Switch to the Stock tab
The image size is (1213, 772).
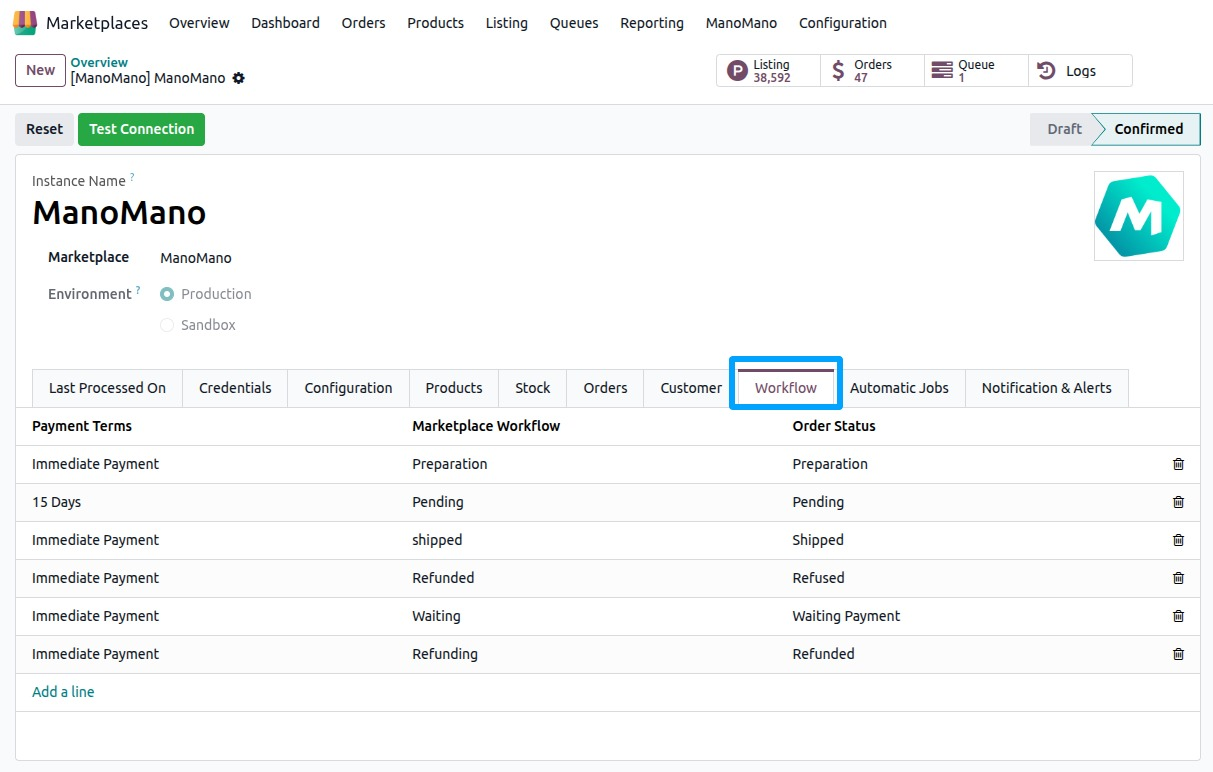coord(533,388)
